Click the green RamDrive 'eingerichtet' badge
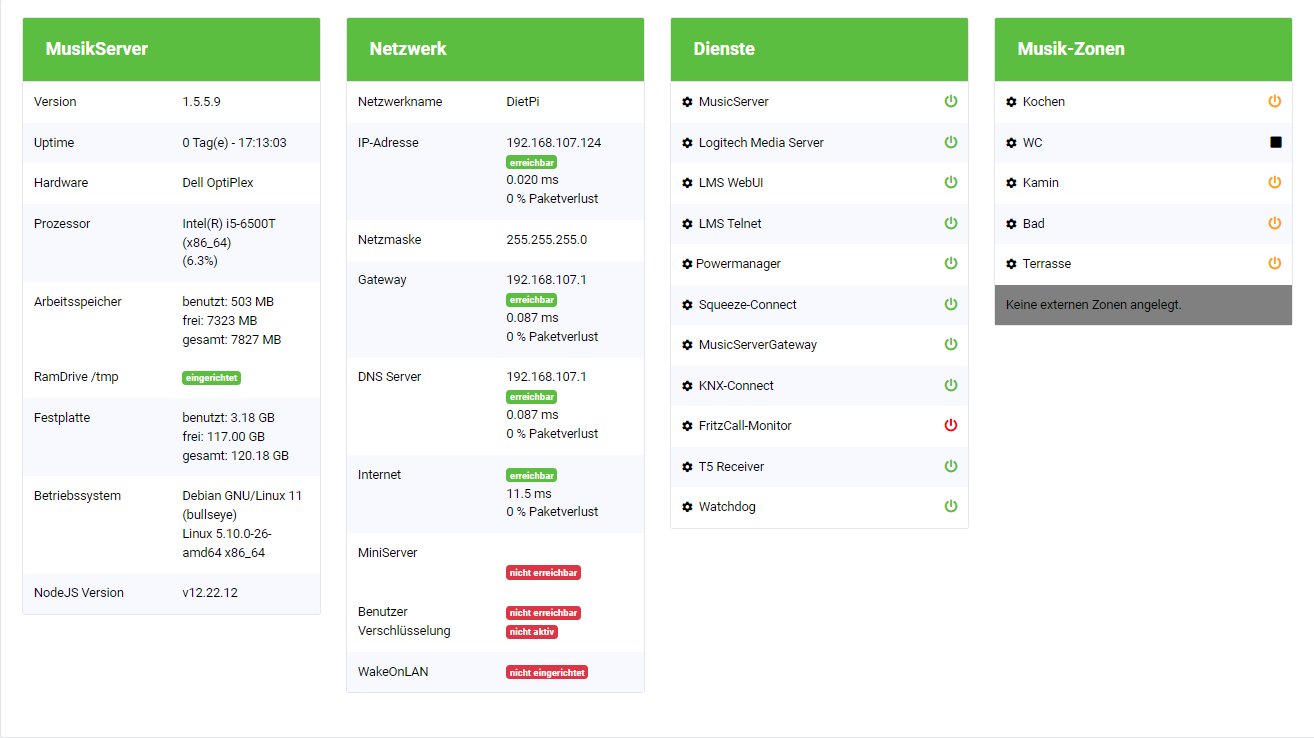1314x738 pixels. point(211,378)
